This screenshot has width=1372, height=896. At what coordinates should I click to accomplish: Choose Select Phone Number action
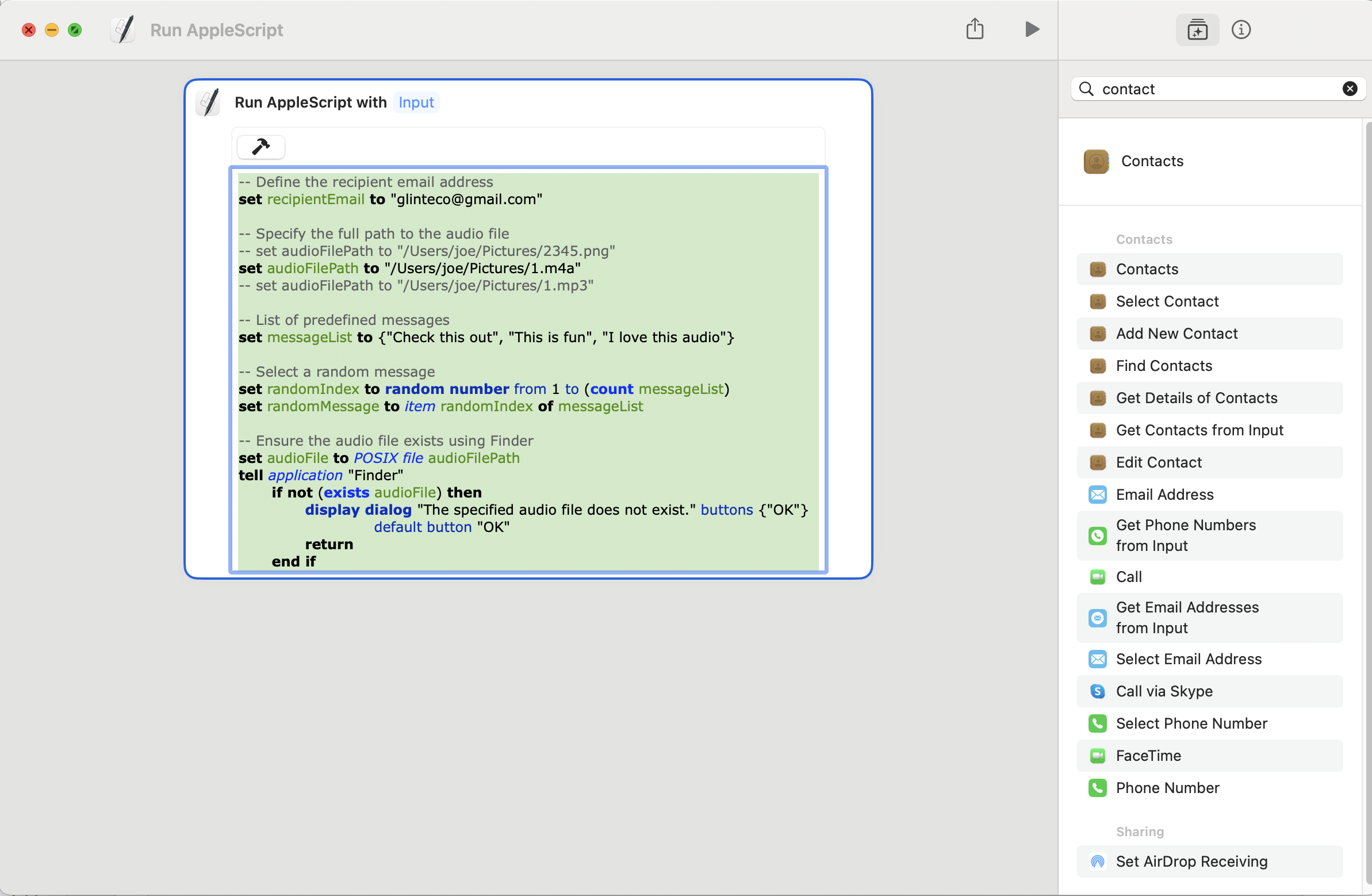(x=1209, y=724)
